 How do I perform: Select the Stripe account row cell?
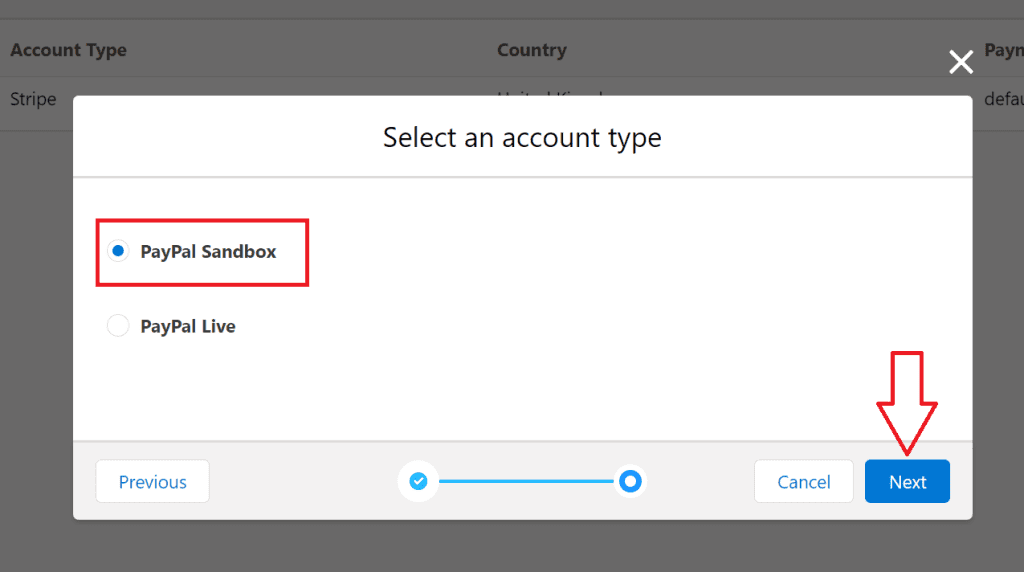point(33,99)
